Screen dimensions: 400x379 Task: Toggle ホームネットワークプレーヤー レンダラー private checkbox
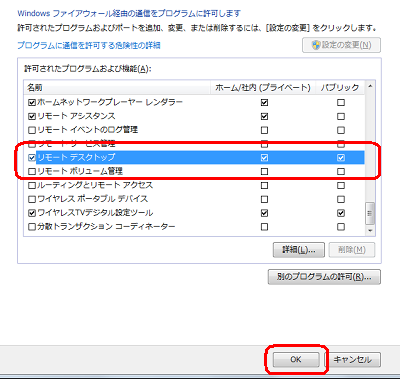click(264, 102)
